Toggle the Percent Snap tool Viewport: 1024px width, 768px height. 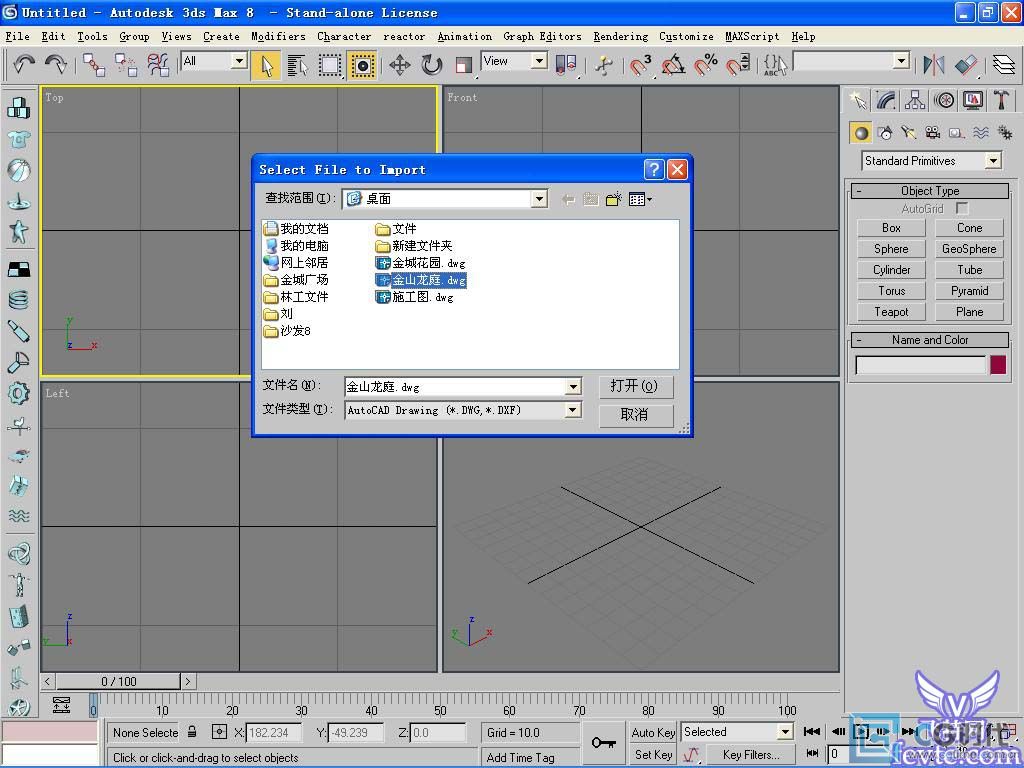coord(706,65)
